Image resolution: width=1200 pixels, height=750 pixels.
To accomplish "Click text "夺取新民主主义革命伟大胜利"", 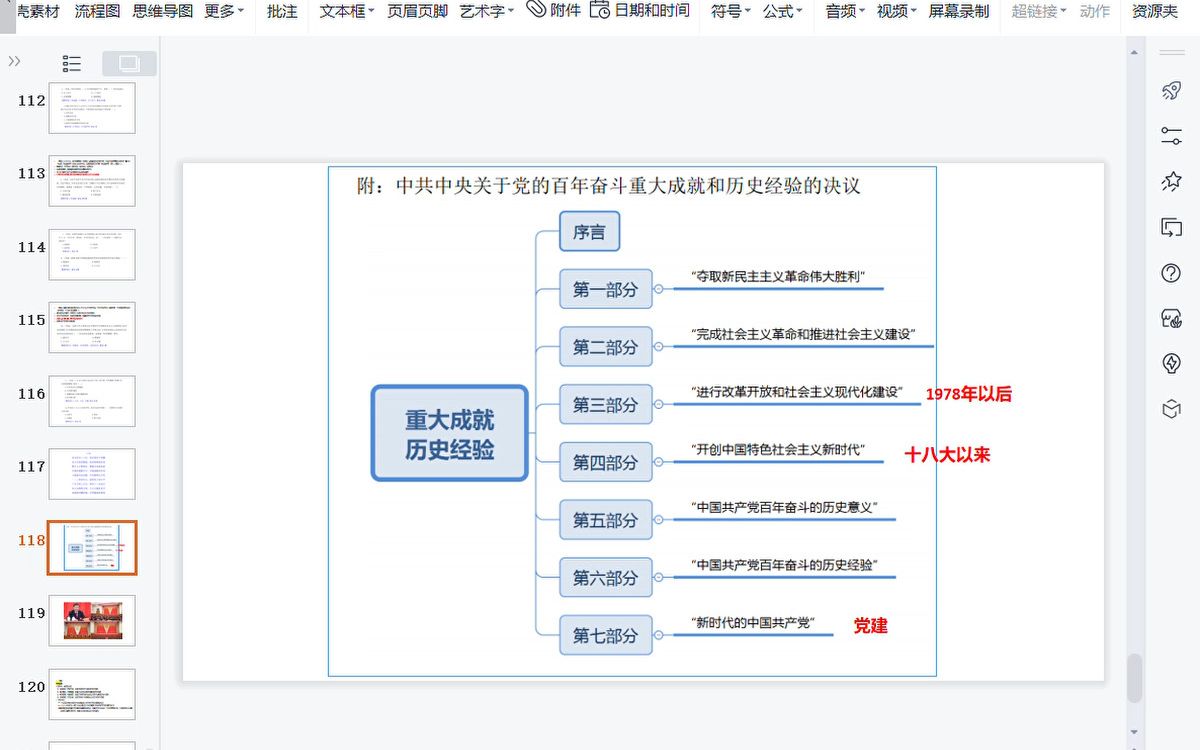I will 777,276.
